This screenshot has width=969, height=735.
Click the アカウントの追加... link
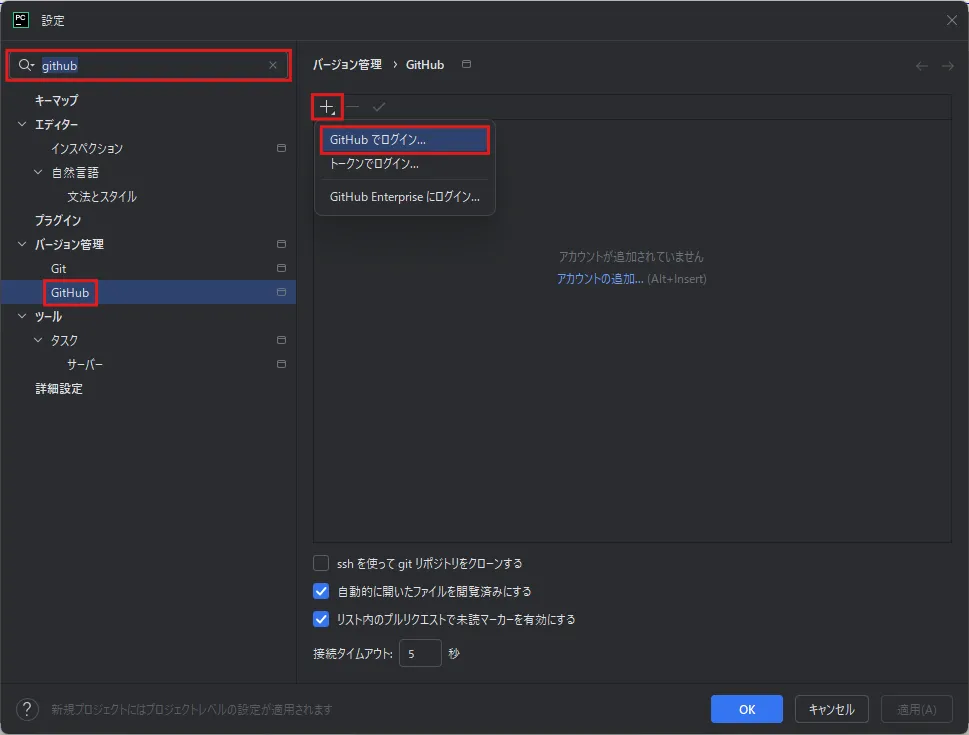click(x=600, y=279)
